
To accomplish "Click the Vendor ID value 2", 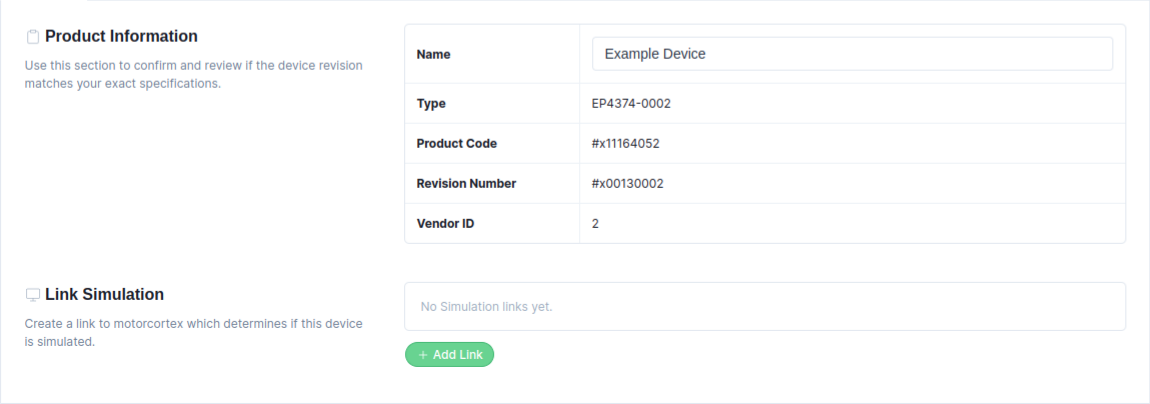I will click(596, 224).
